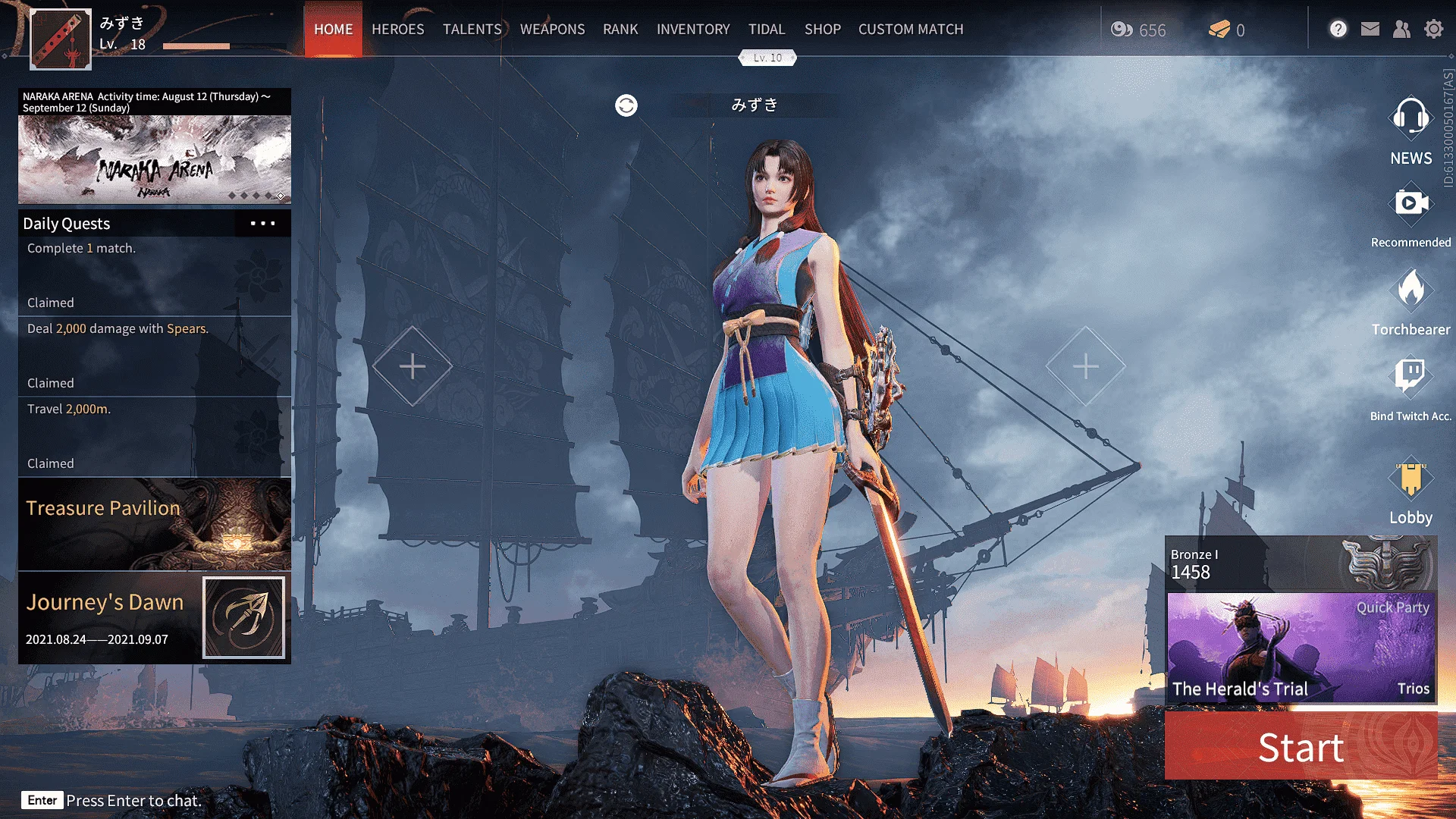Click the hero swap refresh icon
The image size is (1456, 819).
[x=626, y=105]
